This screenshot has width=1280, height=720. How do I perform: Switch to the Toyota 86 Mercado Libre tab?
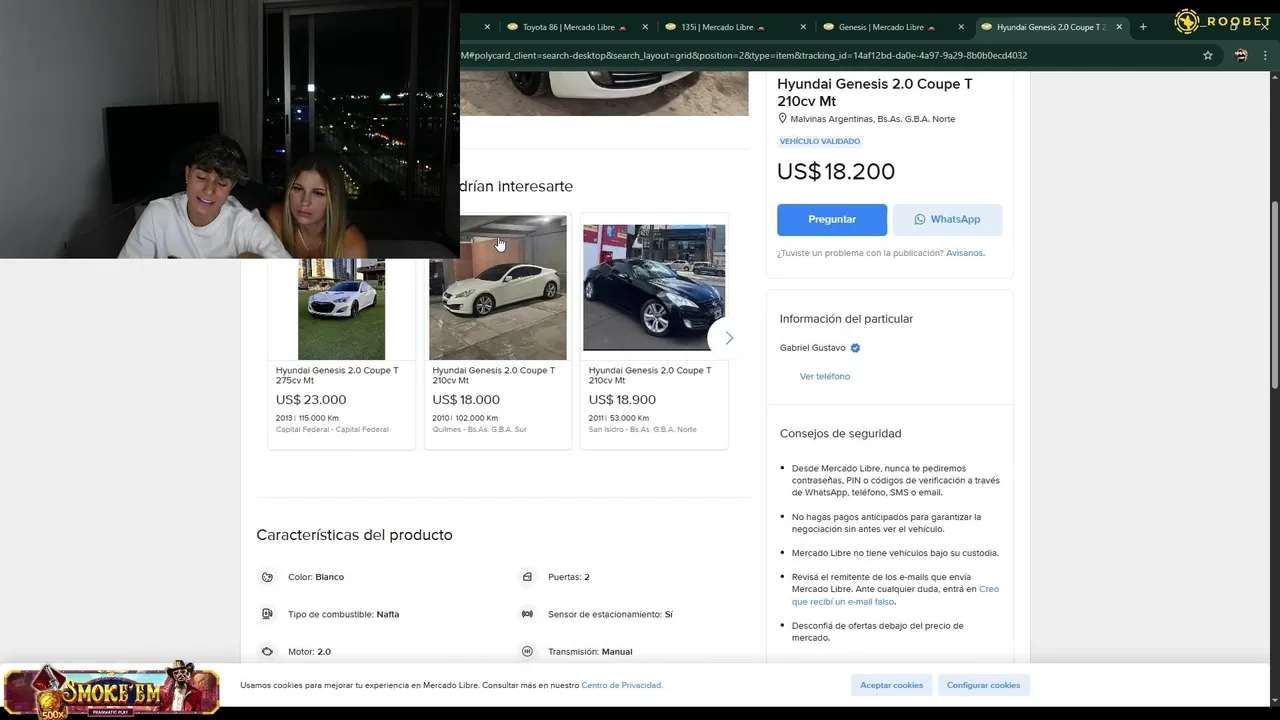577,27
